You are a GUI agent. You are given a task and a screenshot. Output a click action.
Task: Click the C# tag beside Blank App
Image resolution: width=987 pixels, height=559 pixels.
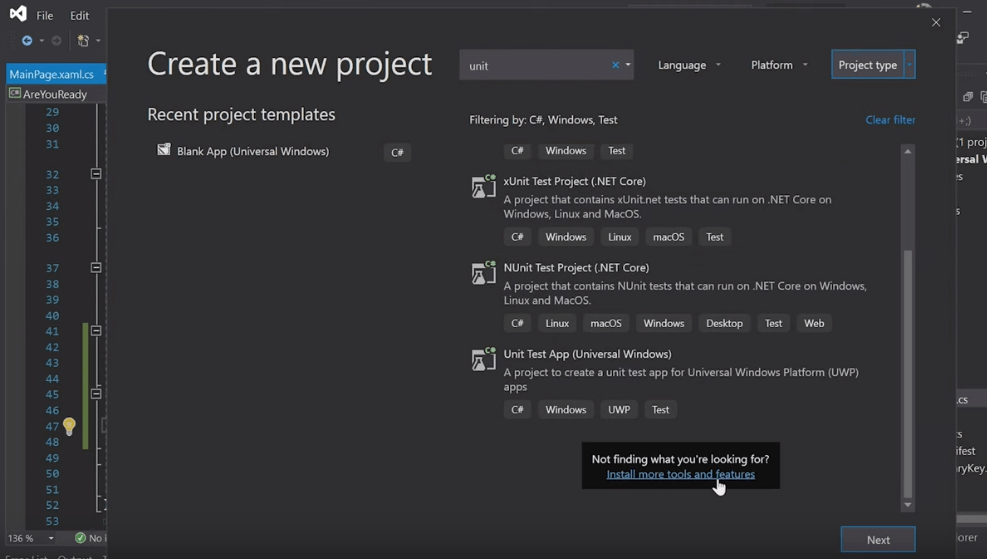(x=397, y=152)
